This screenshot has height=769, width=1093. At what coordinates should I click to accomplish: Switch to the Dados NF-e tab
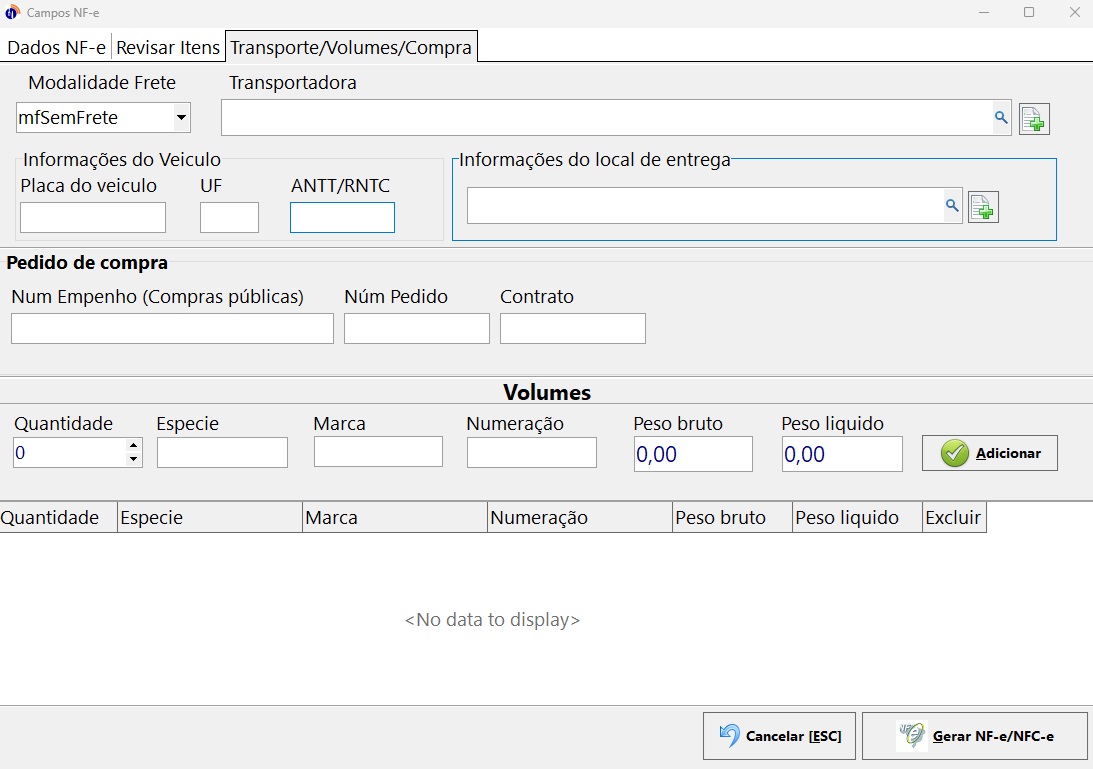coord(57,47)
